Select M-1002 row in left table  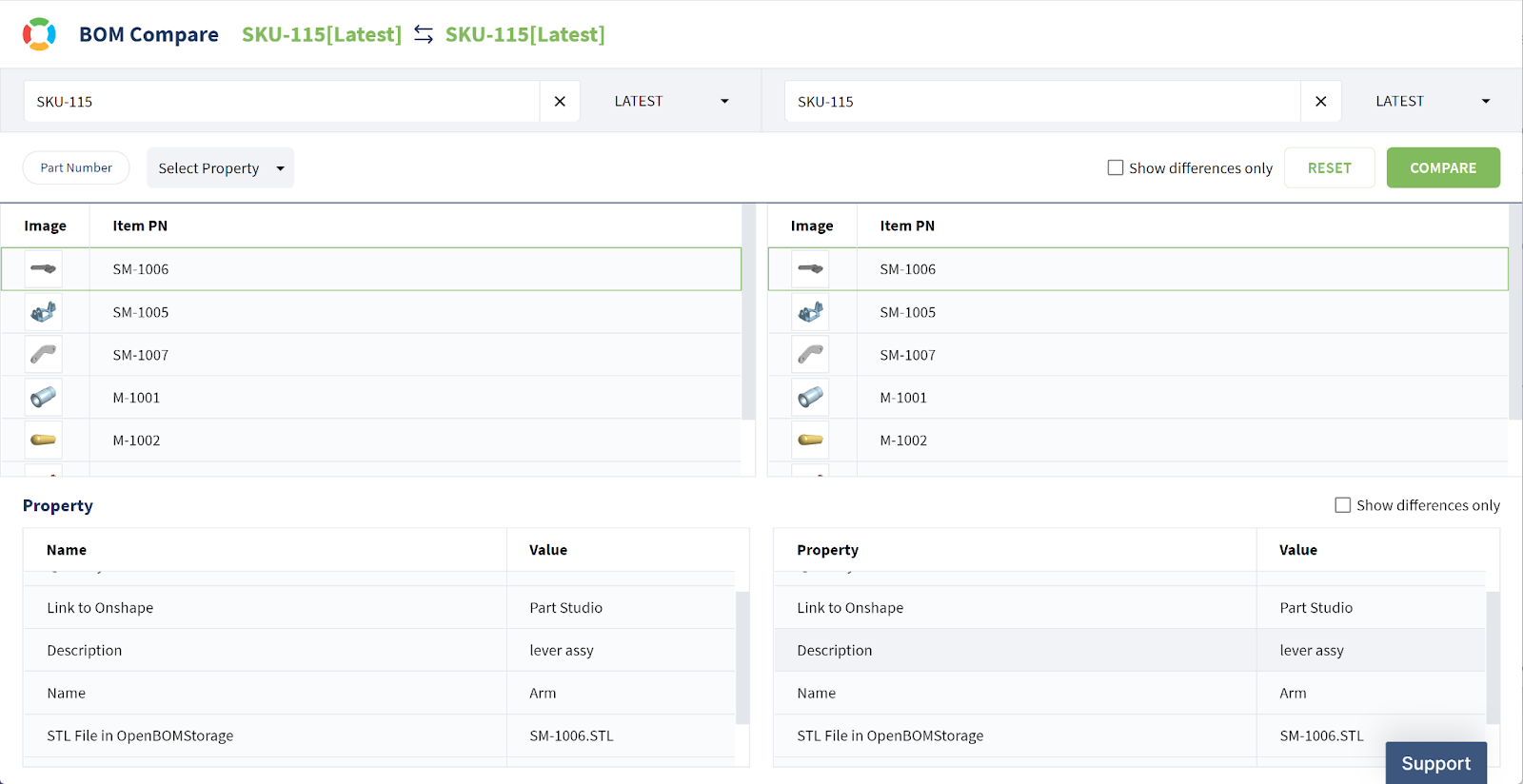(371, 441)
